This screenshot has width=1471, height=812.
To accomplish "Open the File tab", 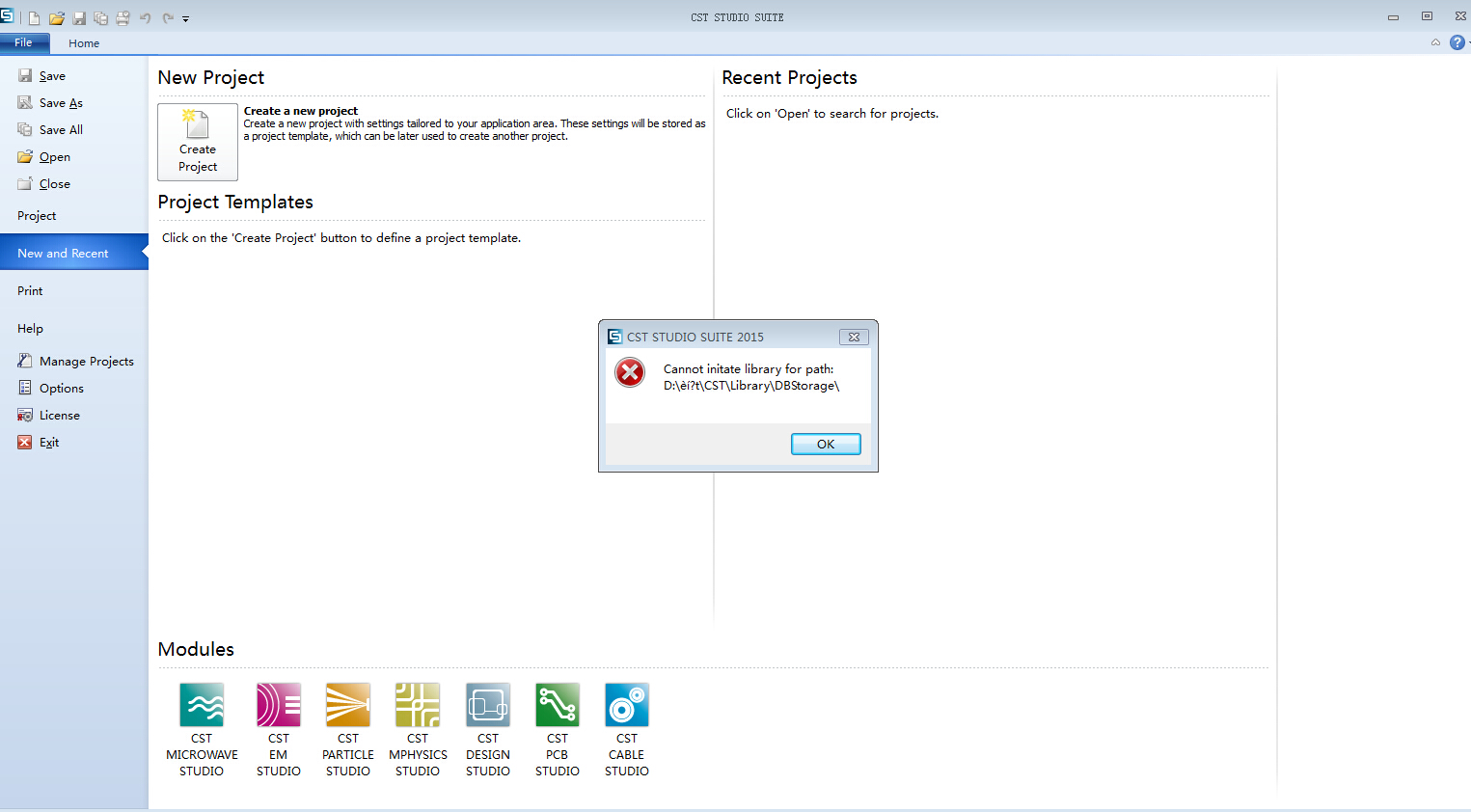I will pos(24,42).
